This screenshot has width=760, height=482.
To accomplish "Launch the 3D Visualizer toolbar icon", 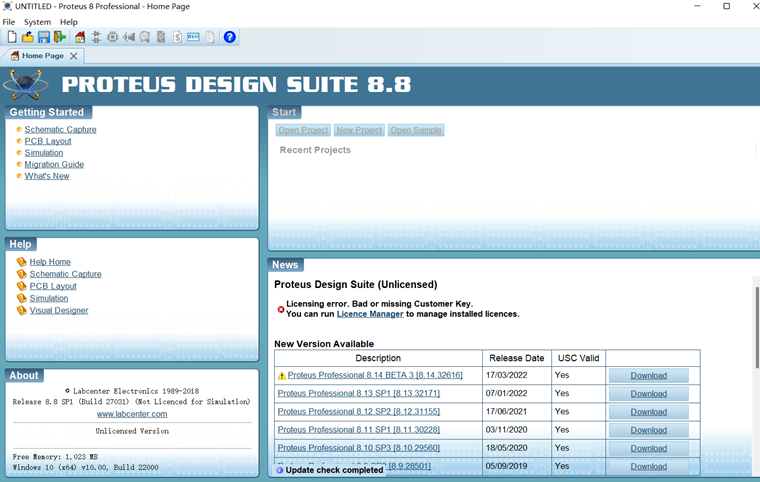I will tap(129, 37).
